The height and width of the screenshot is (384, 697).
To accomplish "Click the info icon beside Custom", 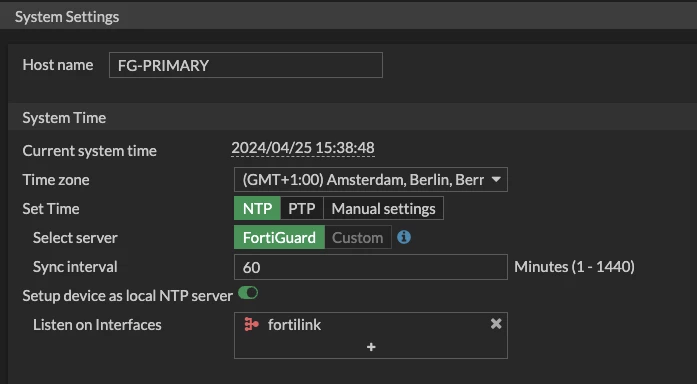I will point(404,237).
